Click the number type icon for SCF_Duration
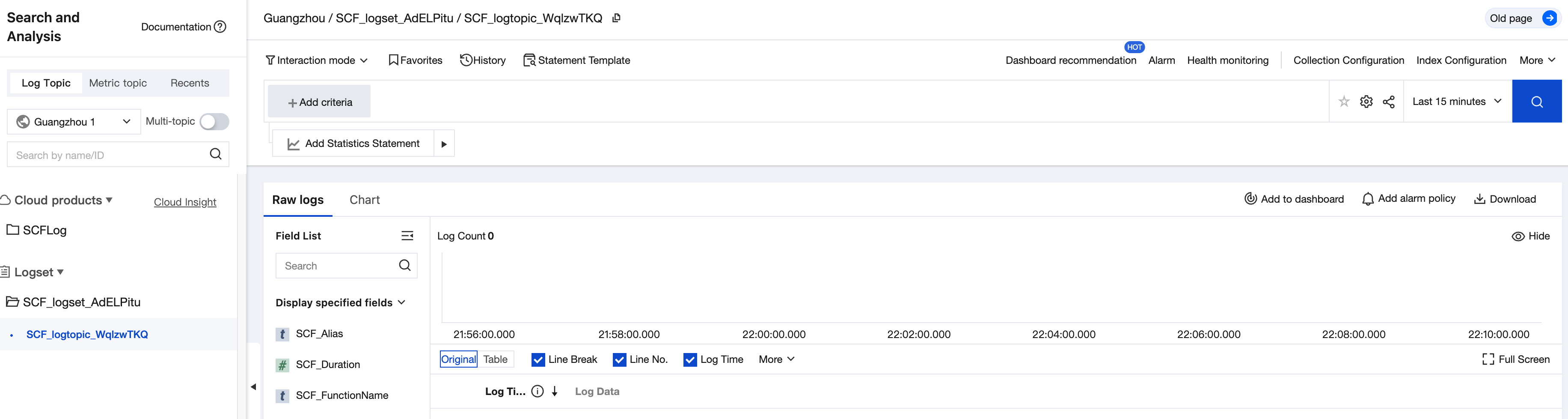The width and height of the screenshot is (1568, 419). pos(282,365)
